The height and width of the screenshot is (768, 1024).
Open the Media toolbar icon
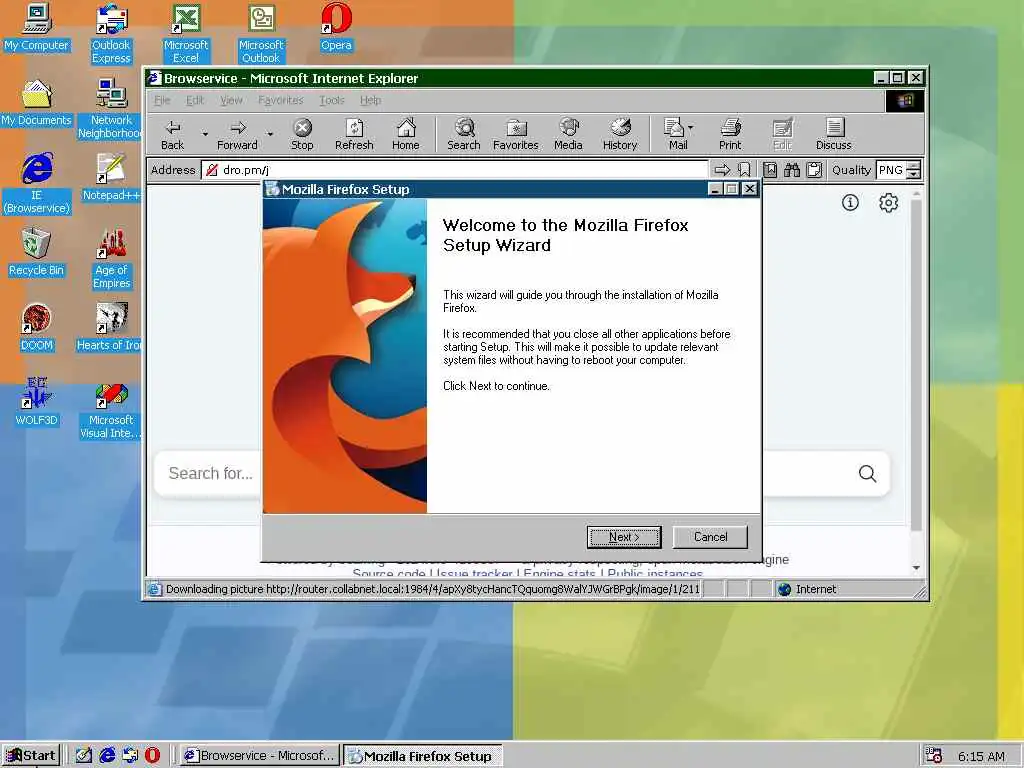coord(568,135)
